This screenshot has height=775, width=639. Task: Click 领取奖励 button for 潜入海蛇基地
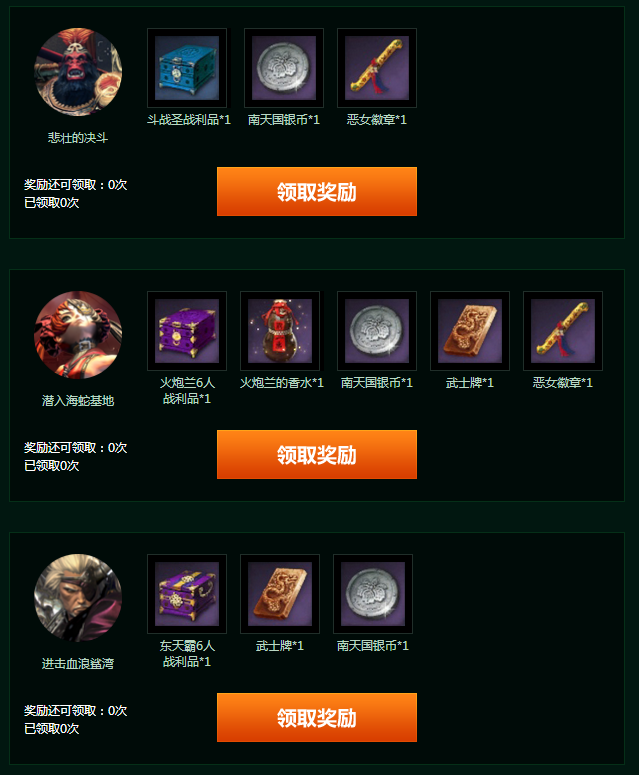pyautogui.click(x=317, y=454)
